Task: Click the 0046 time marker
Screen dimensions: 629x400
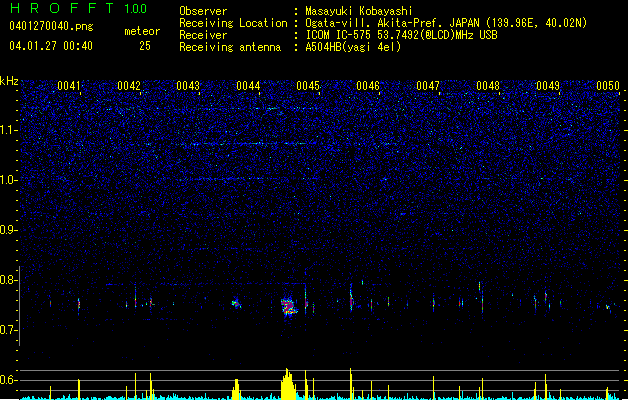Action: 368,86
